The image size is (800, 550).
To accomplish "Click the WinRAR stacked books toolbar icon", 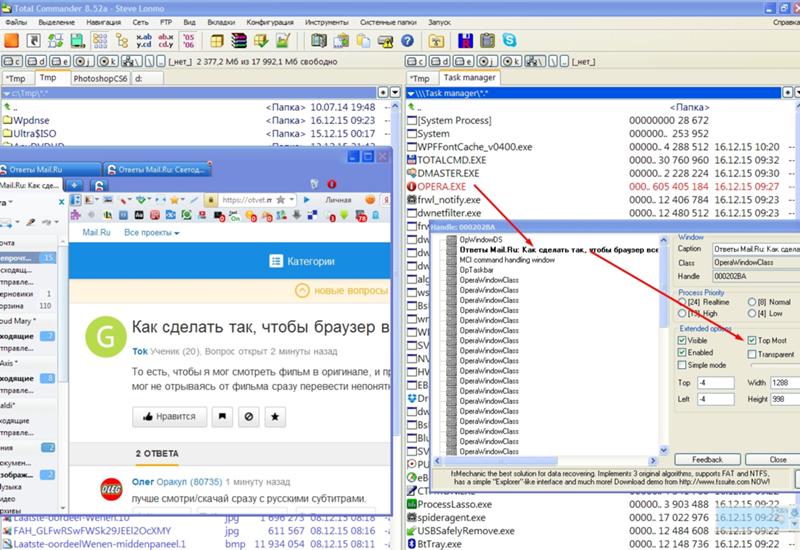I will (238, 40).
